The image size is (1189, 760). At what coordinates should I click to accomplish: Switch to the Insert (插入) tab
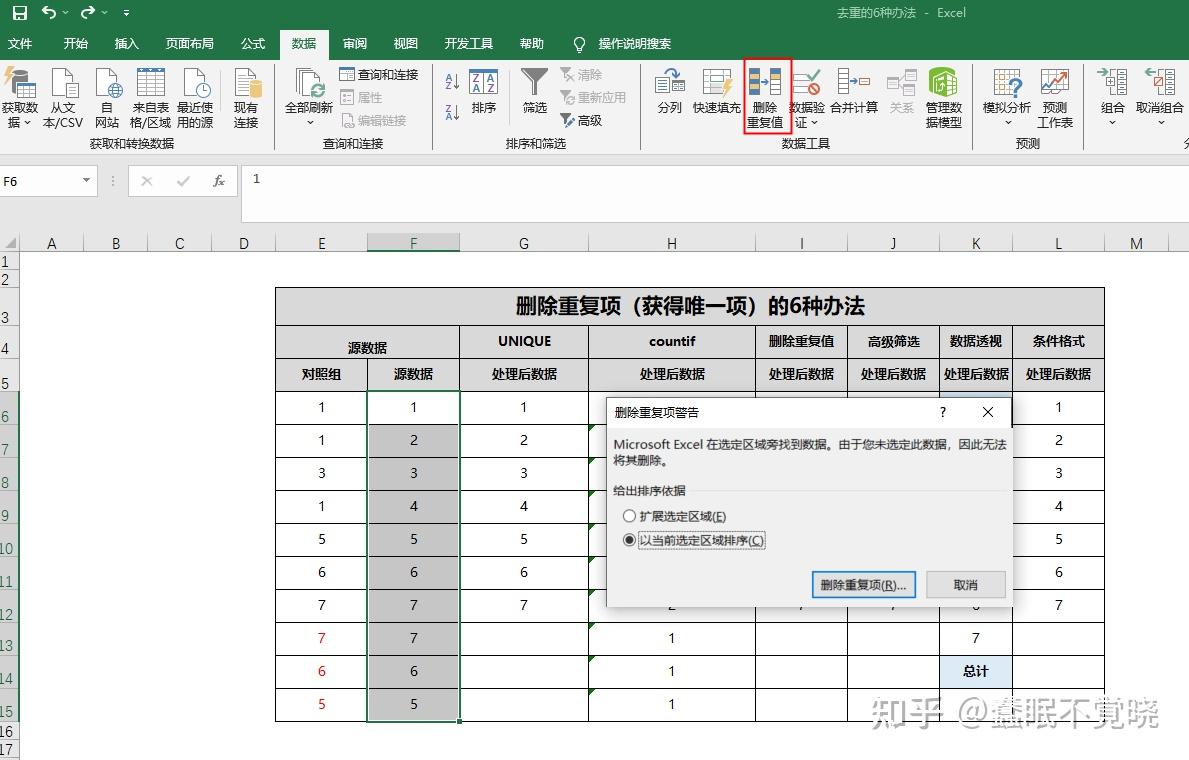127,43
